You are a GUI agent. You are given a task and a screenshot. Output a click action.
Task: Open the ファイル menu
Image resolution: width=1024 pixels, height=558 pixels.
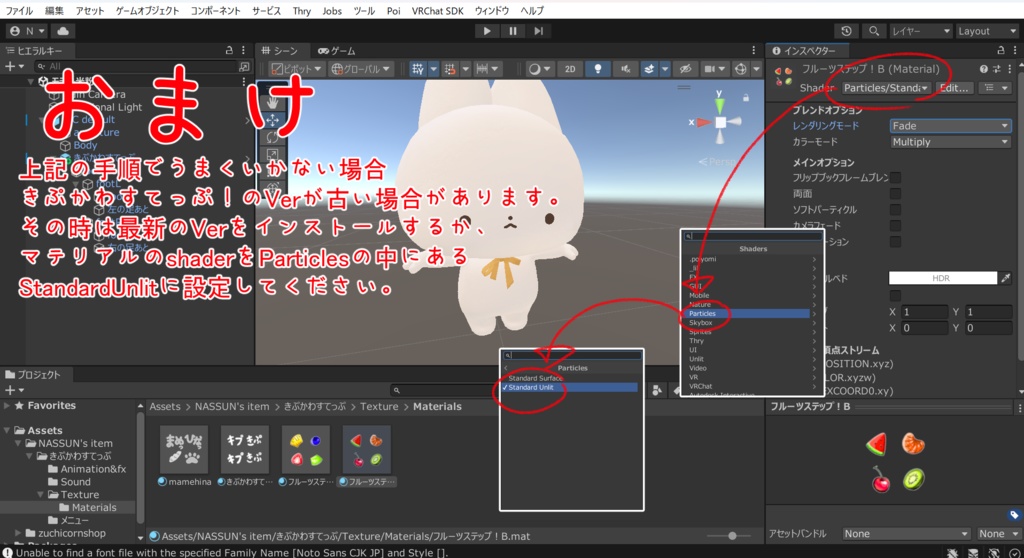point(19,10)
